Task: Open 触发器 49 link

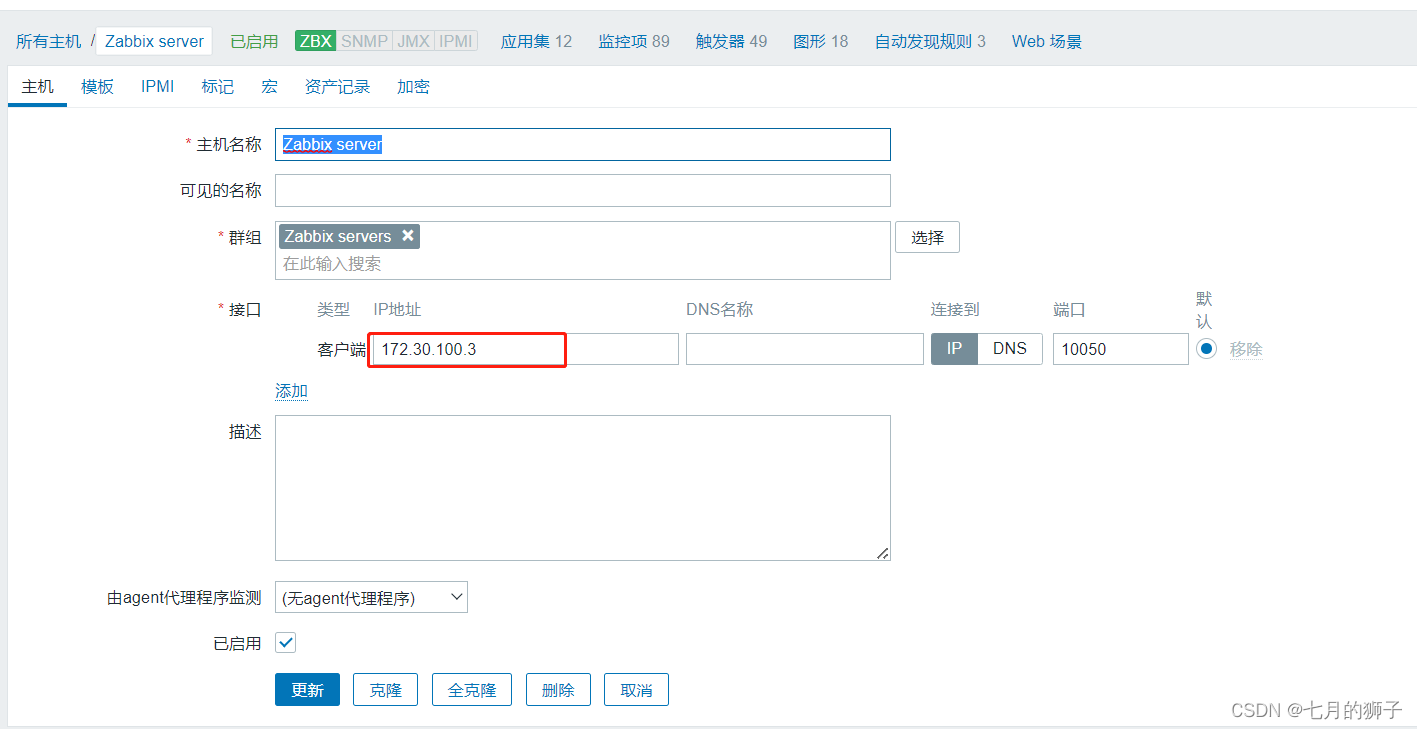Action: click(x=731, y=41)
